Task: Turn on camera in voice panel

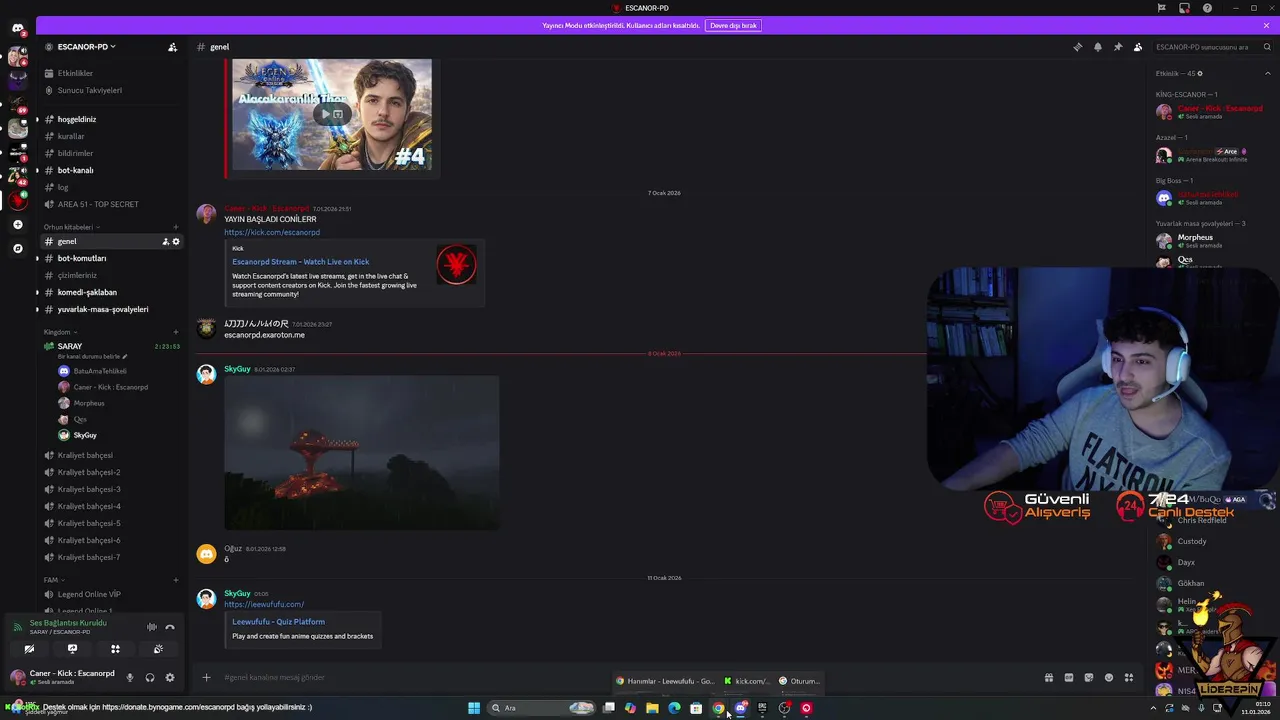Action: pyautogui.click(x=29, y=649)
